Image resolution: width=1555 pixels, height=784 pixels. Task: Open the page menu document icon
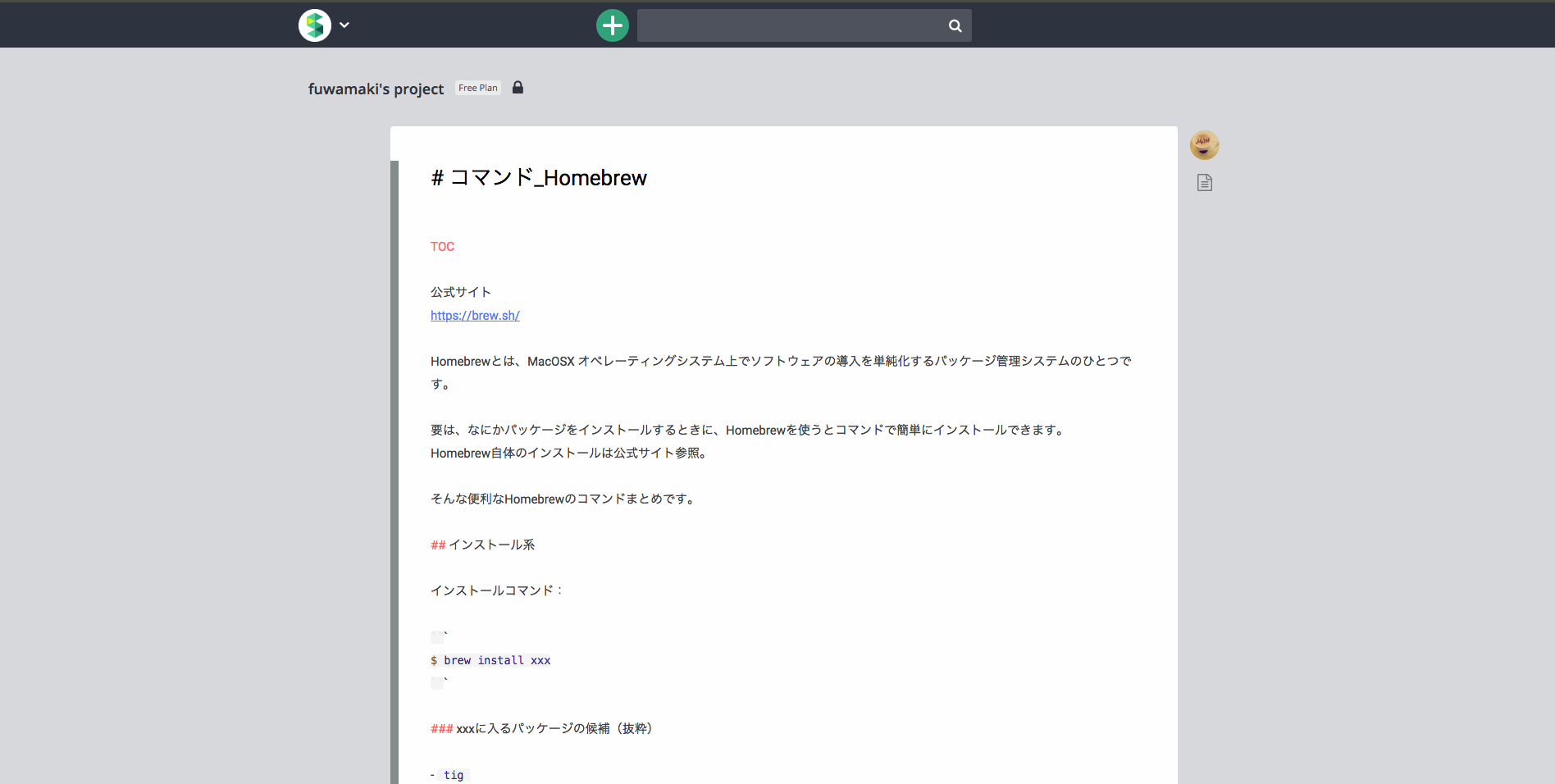point(1205,182)
